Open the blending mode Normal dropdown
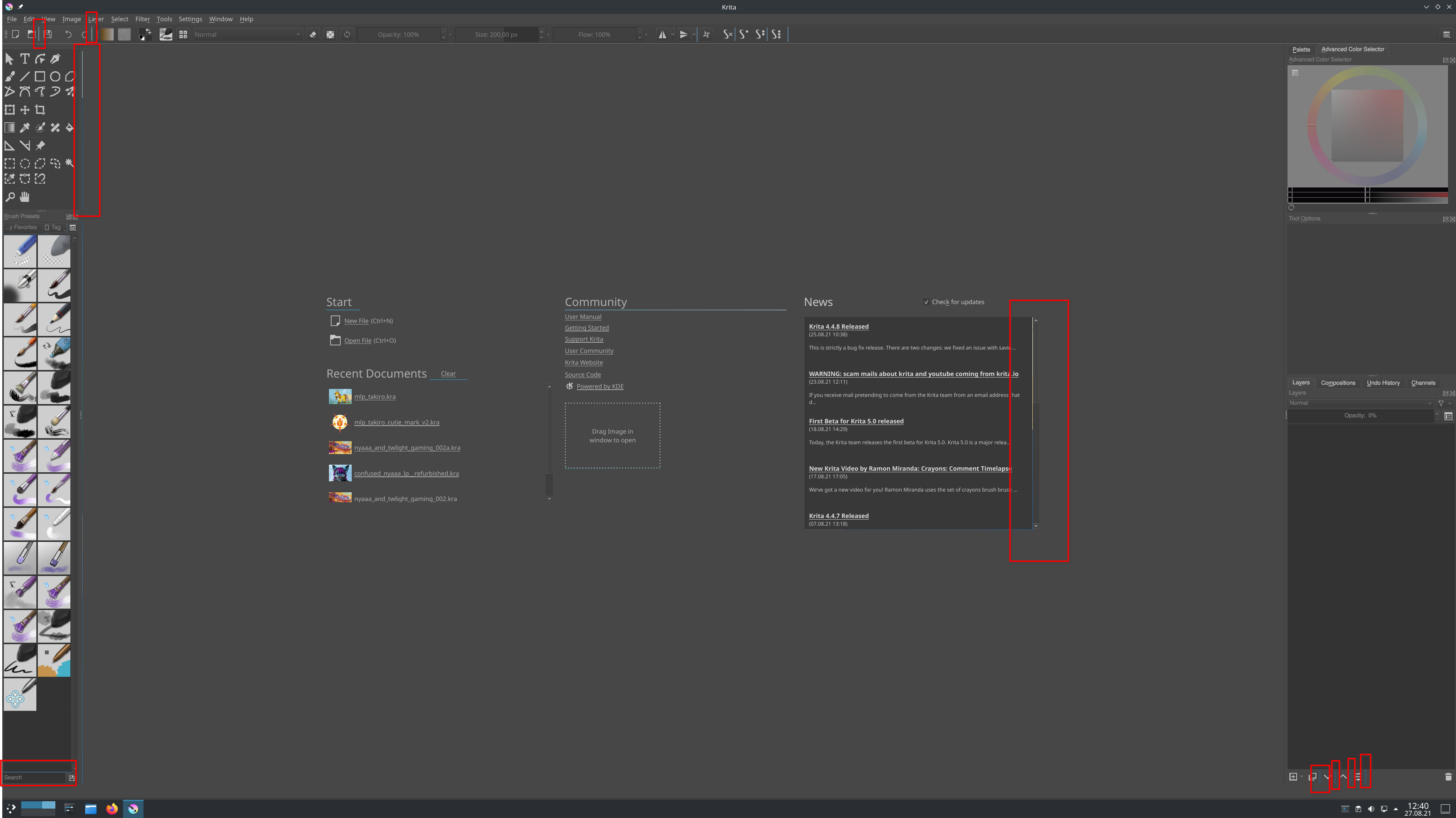This screenshot has height=818, width=1456. pos(247,34)
